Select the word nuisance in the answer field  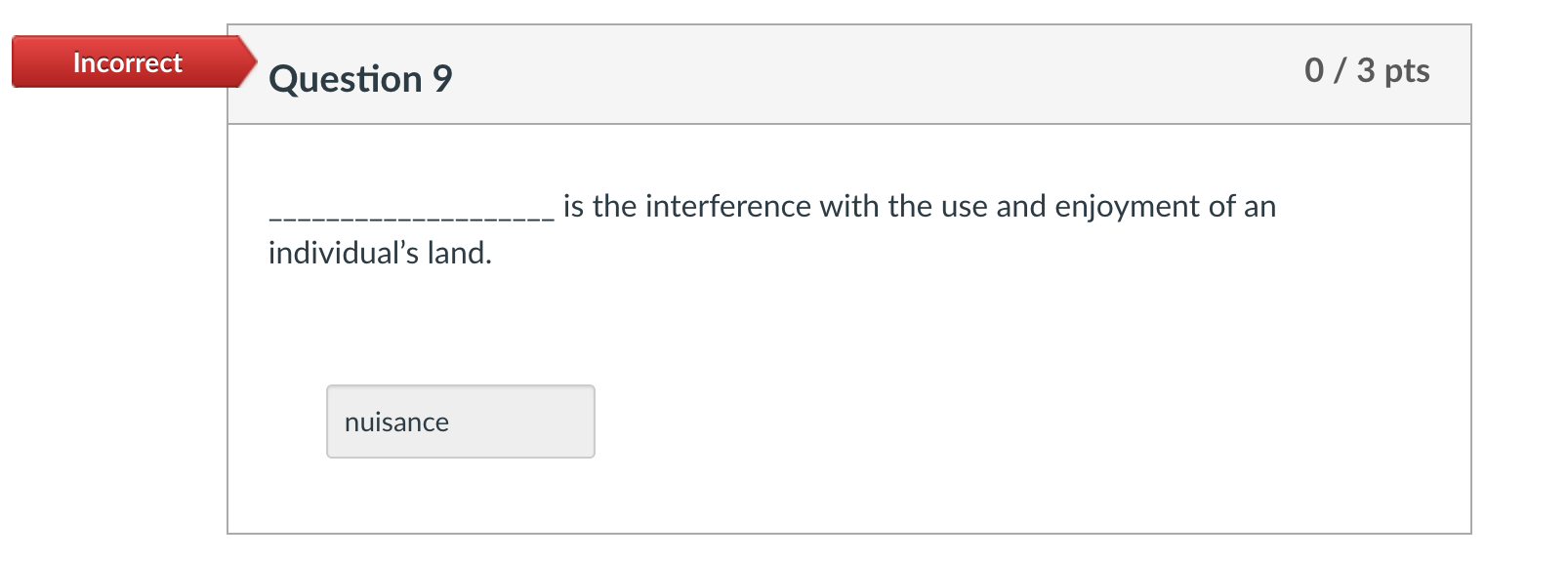click(396, 421)
